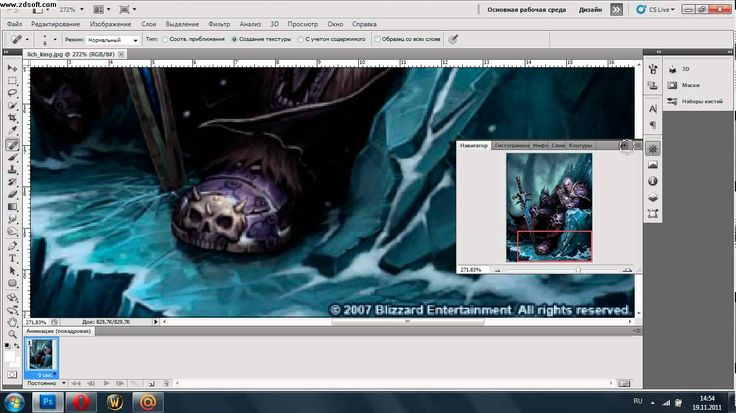Open the Наборы кистей panel
736x413 pixels.
696,101
